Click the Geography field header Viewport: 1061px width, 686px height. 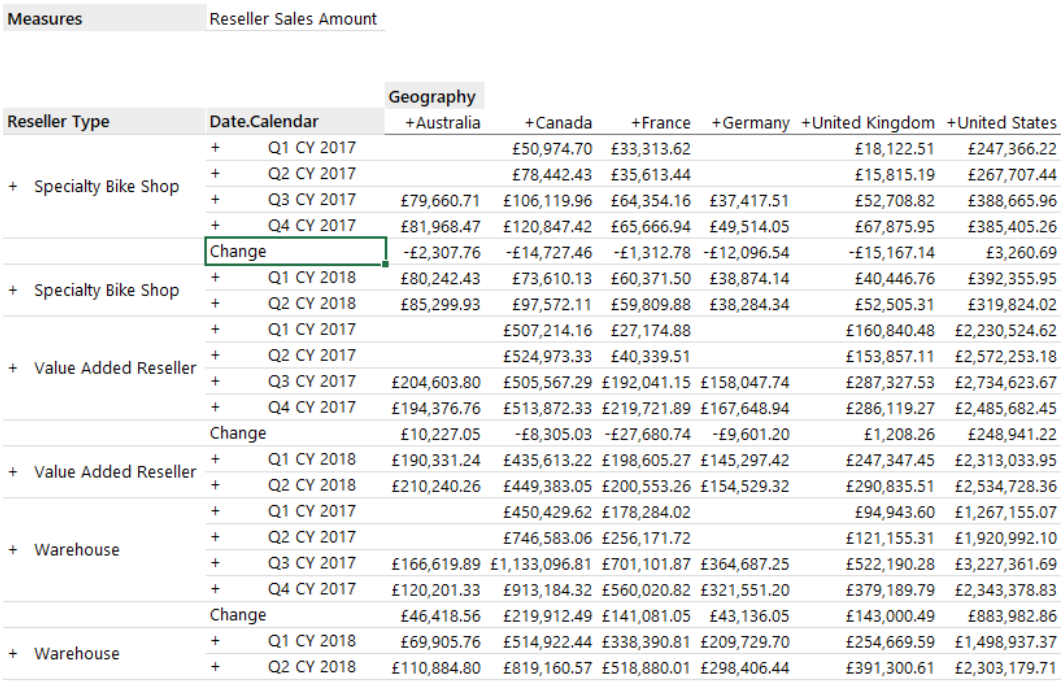(430, 97)
